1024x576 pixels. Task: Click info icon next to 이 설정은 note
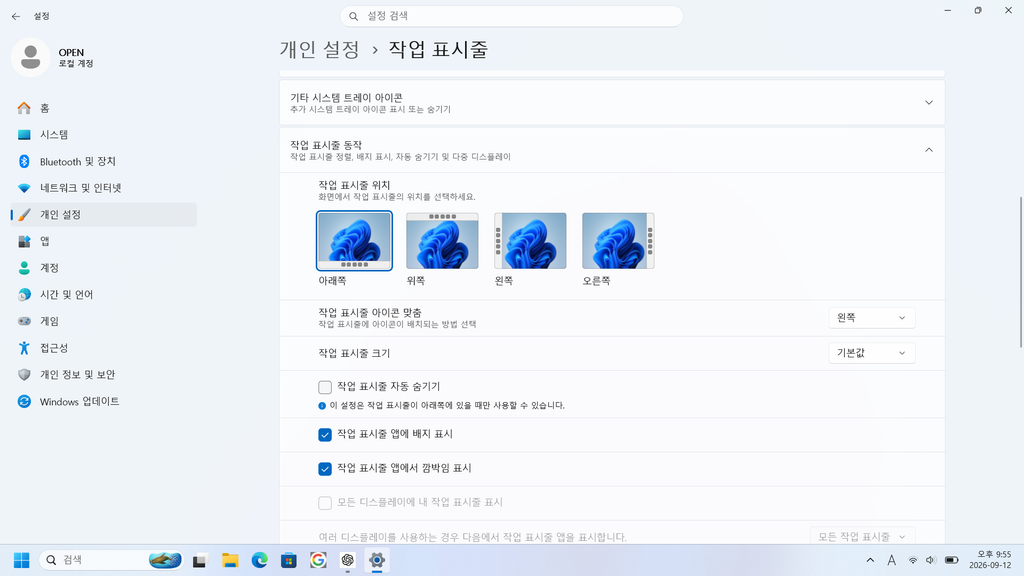[322, 406]
